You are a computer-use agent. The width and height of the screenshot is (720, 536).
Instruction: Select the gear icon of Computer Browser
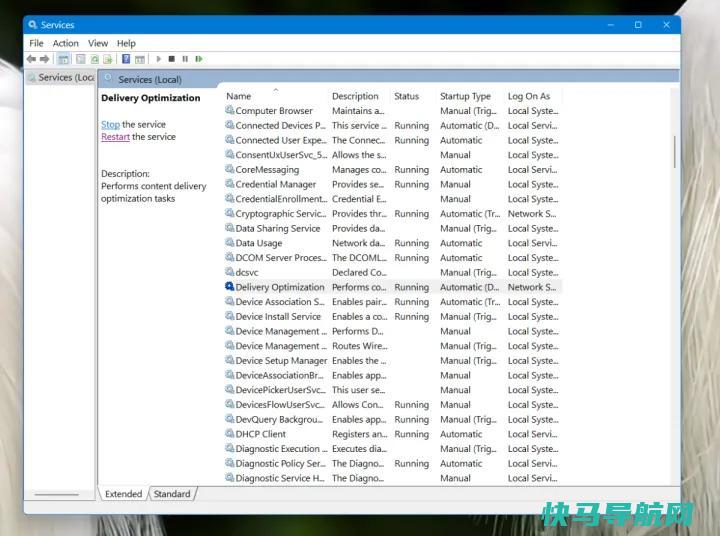tap(230, 110)
